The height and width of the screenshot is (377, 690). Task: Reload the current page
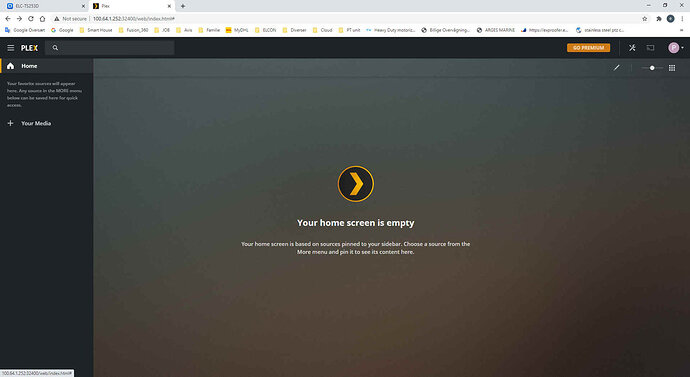[31, 18]
